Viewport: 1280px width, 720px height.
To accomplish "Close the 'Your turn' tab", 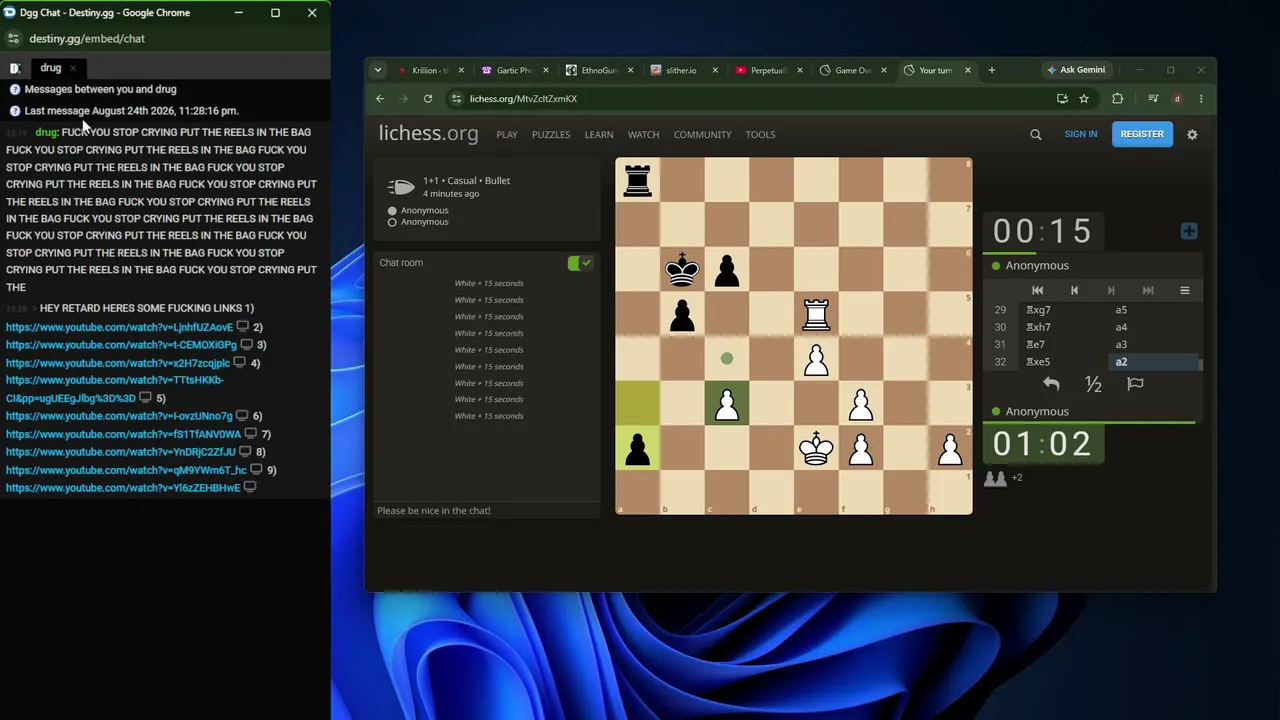I will (968, 70).
